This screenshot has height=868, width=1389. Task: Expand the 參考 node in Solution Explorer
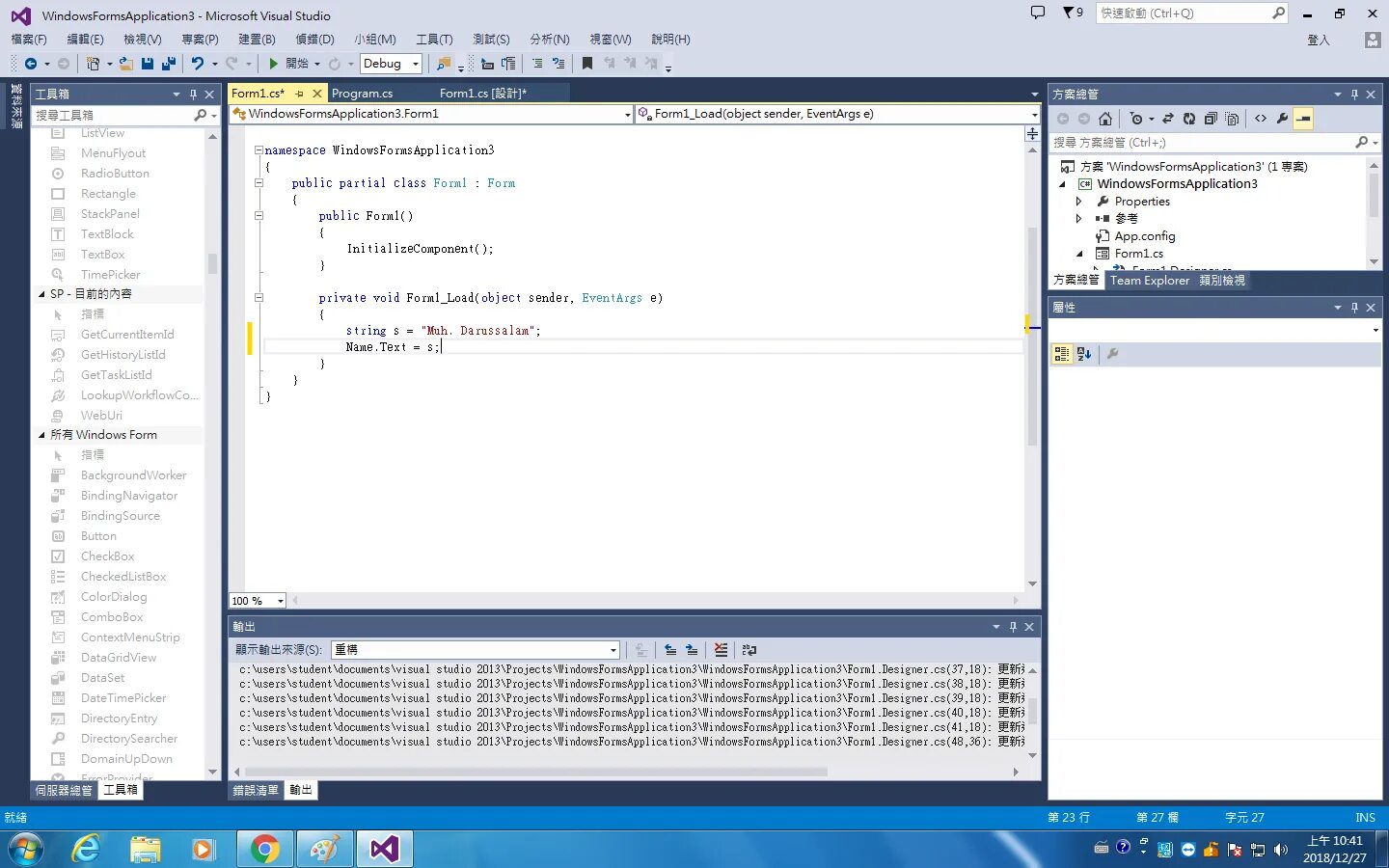(1079, 219)
